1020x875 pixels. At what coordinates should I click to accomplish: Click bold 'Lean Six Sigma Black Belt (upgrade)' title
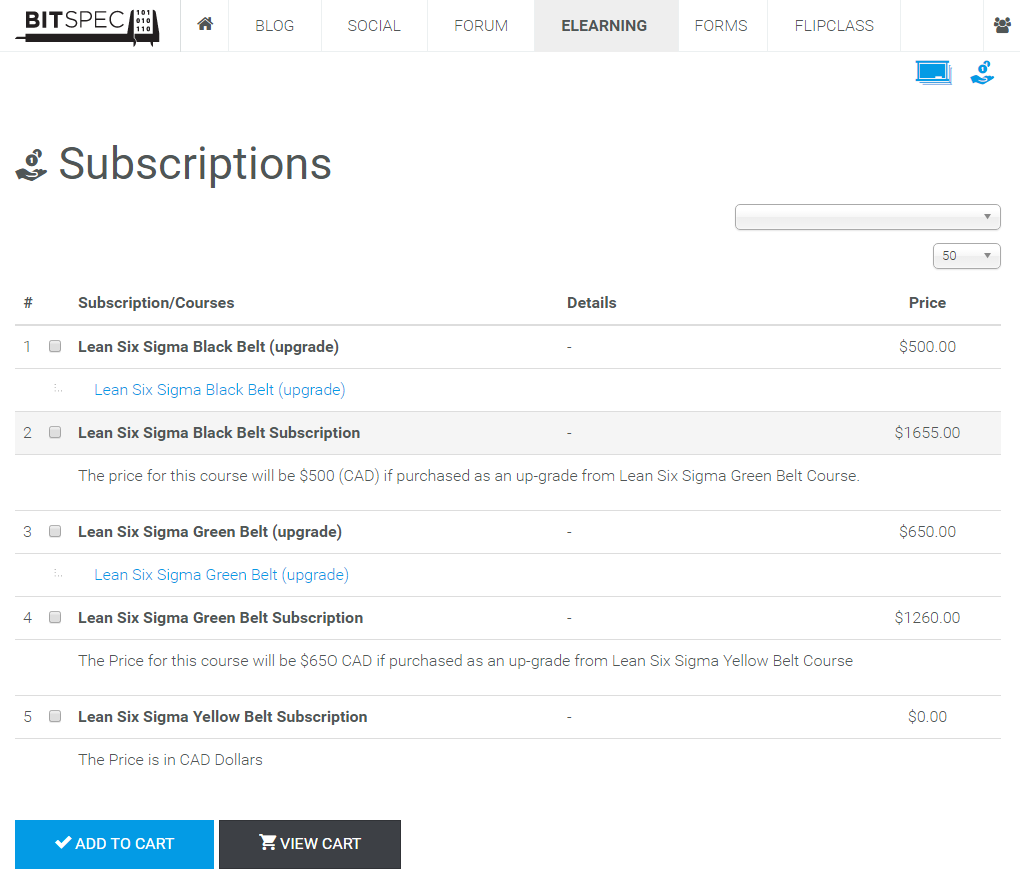(x=208, y=347)
